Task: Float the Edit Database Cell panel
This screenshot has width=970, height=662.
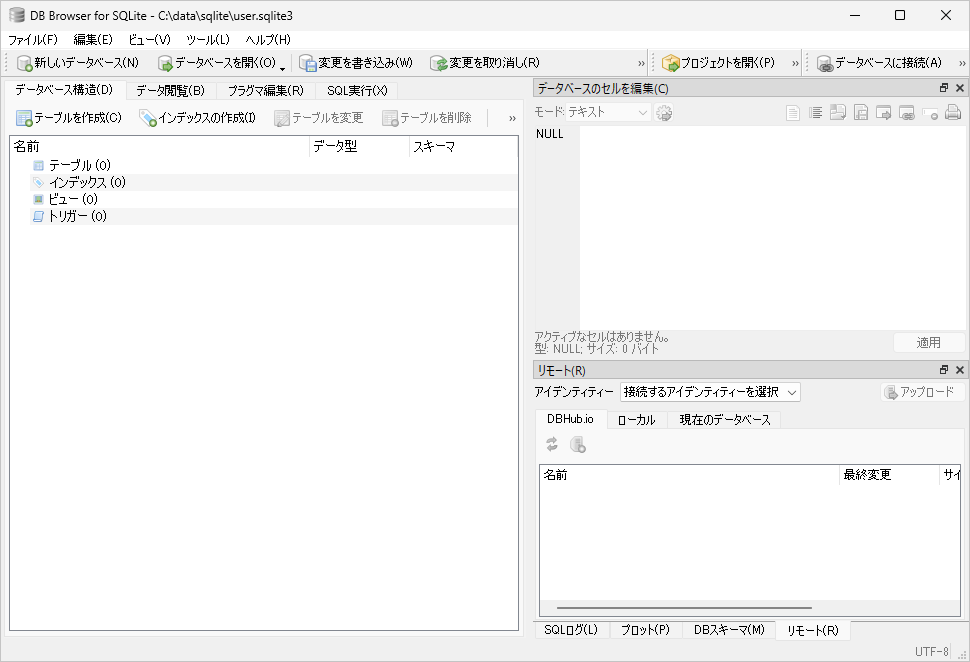Action: point(943,88)
